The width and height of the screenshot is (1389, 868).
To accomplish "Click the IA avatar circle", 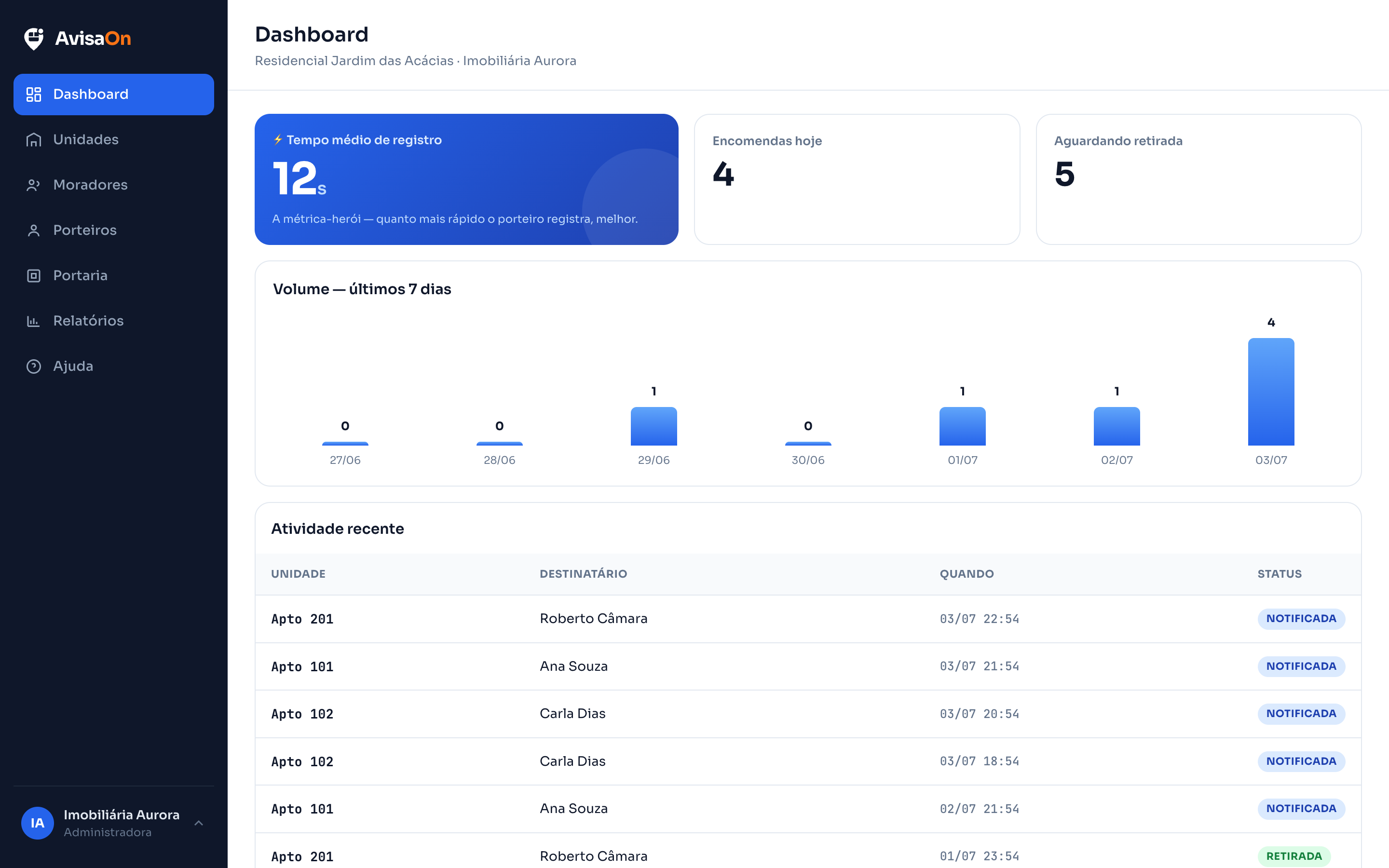I will click(x=38, y=823).
